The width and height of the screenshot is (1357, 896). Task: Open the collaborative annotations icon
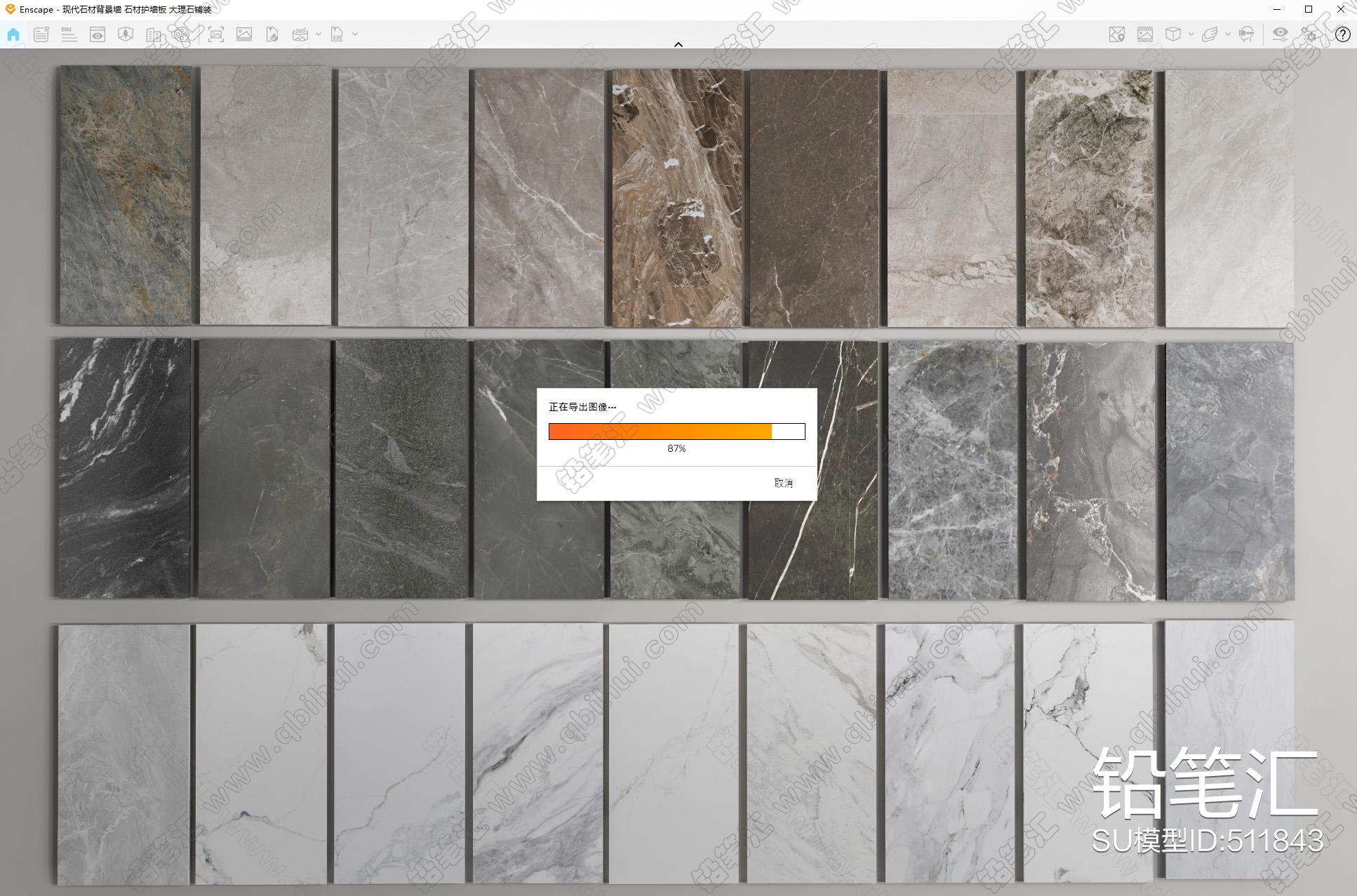(41, 34)
